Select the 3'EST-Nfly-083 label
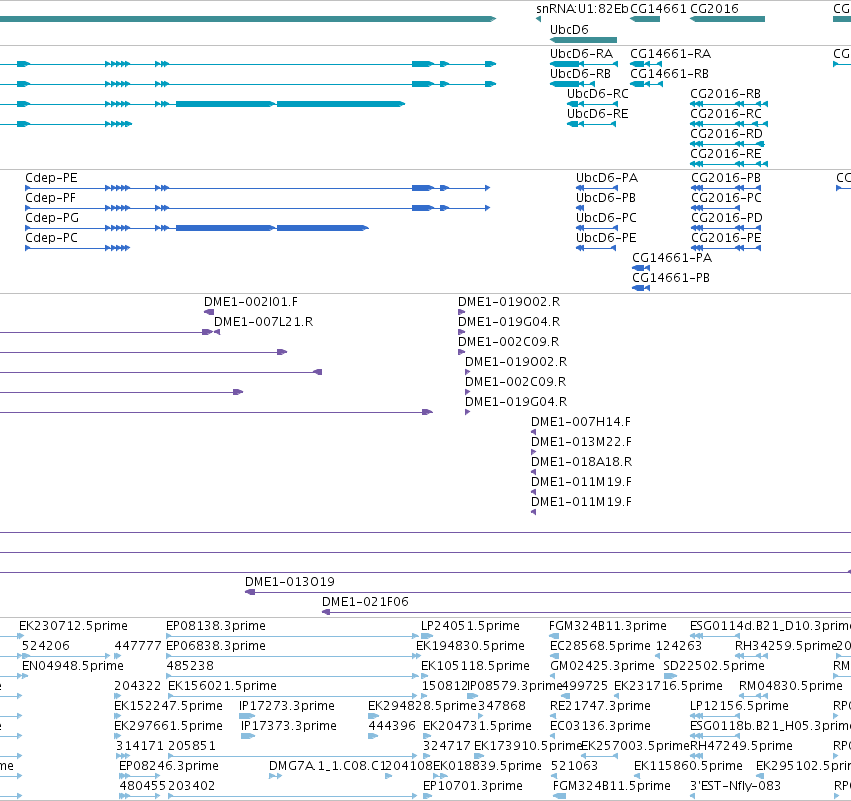851x801 pixels. 735,786
